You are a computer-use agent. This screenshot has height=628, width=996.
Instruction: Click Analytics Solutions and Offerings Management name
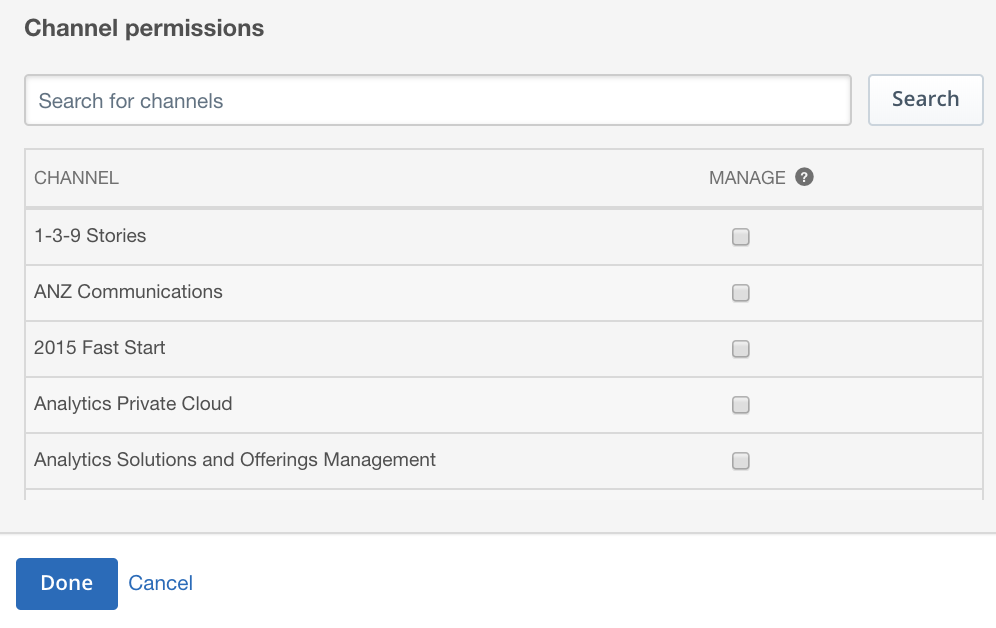click(x=234, y=460)
